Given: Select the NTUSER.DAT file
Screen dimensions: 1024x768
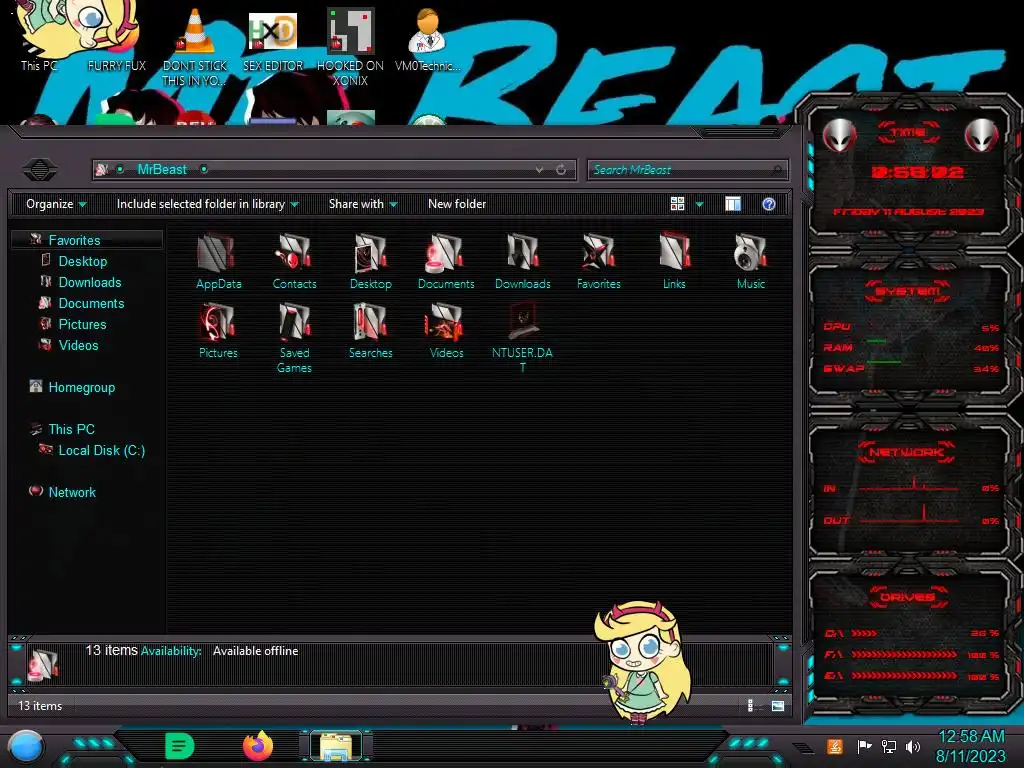Looking at the screenshot, I should click(x=522, y=338).
